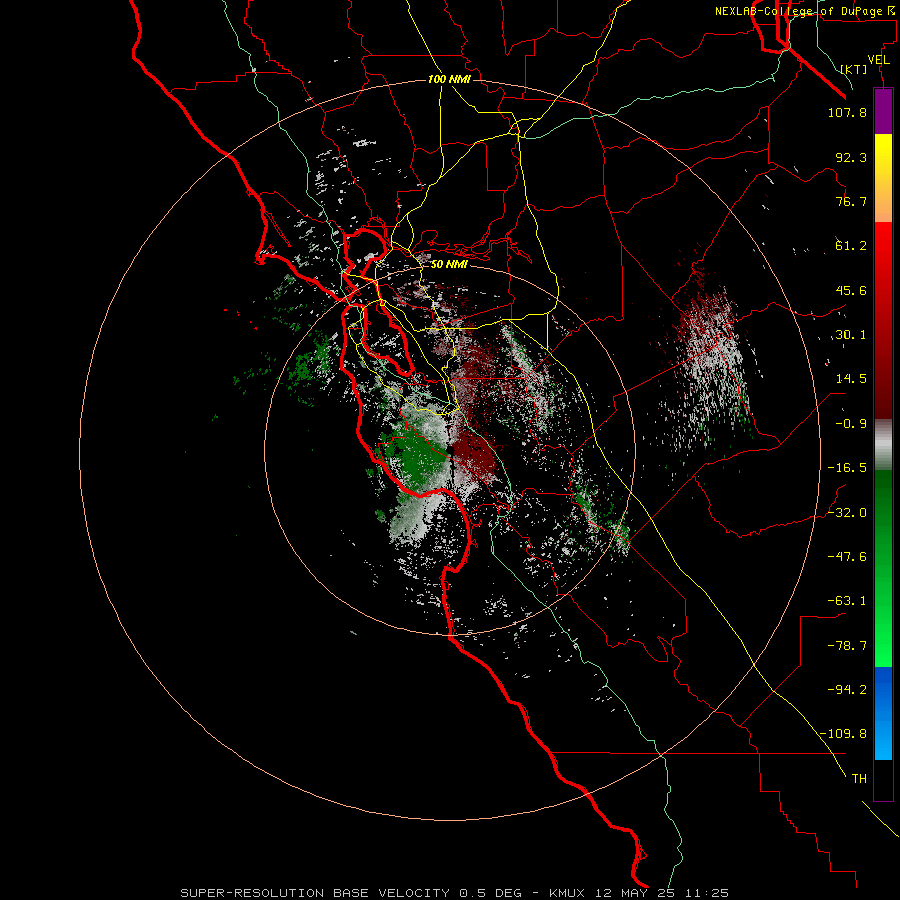Click the 61.2 velocity scale value
Image resolution: width=900 pixels, height=900 pixels.
[x=851, y=246]
